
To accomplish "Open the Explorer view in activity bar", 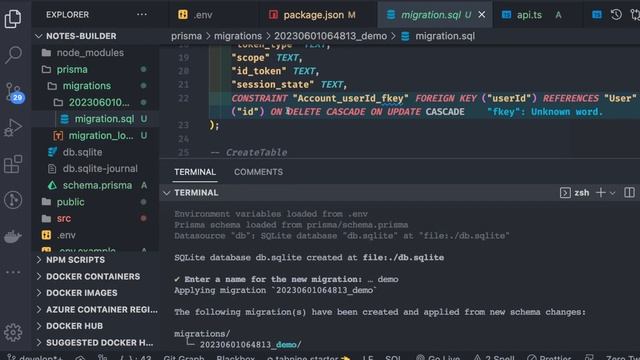I will [13, 19].
